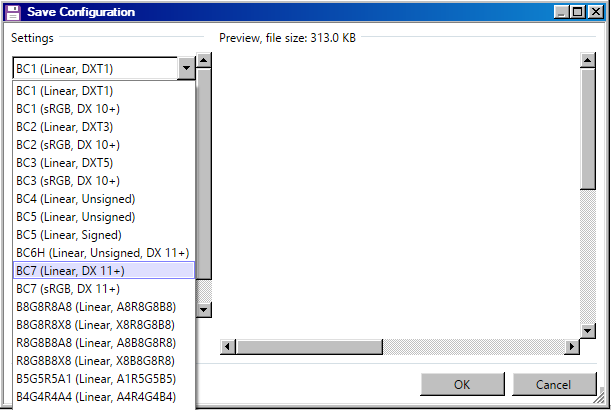
Task: Click settings panel vertical scrollbar thumb
Action: 204,174
